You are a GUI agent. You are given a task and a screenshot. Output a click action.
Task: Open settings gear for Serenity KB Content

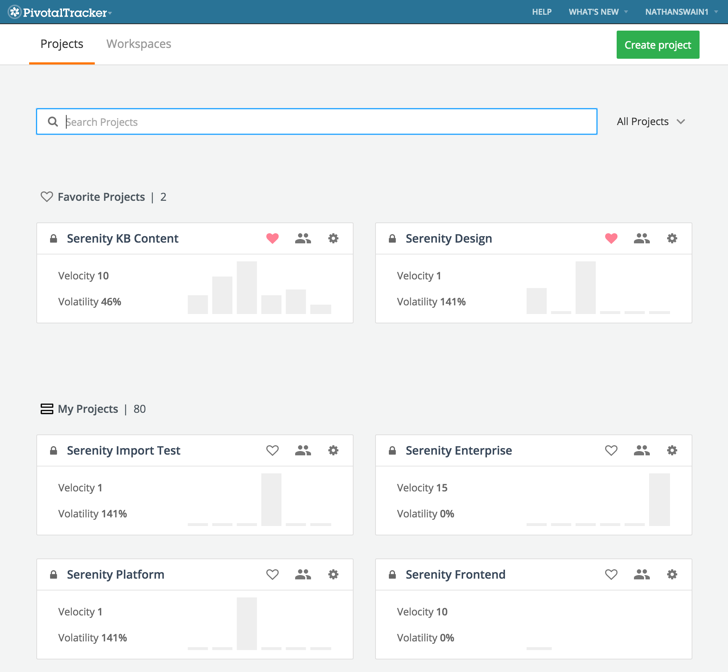(333, 239)
